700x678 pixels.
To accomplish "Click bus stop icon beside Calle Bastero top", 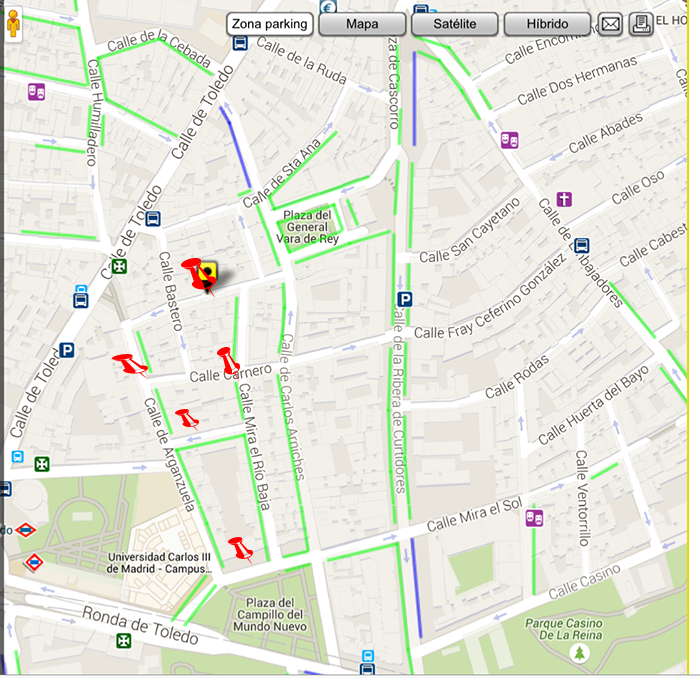I will tap(153, 219).
